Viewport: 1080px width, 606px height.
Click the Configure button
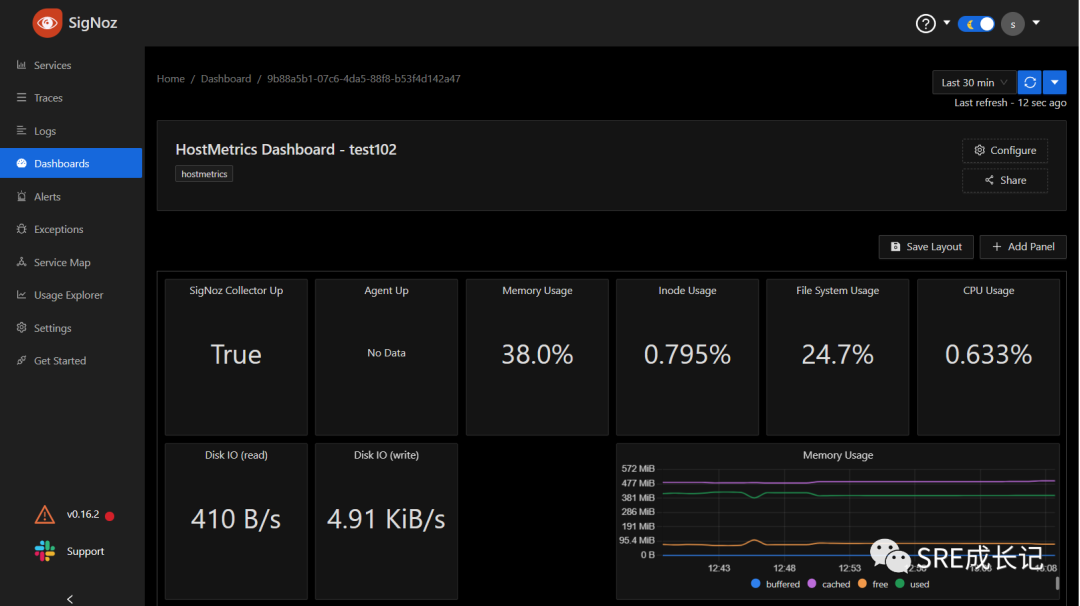coord(1005,150)
